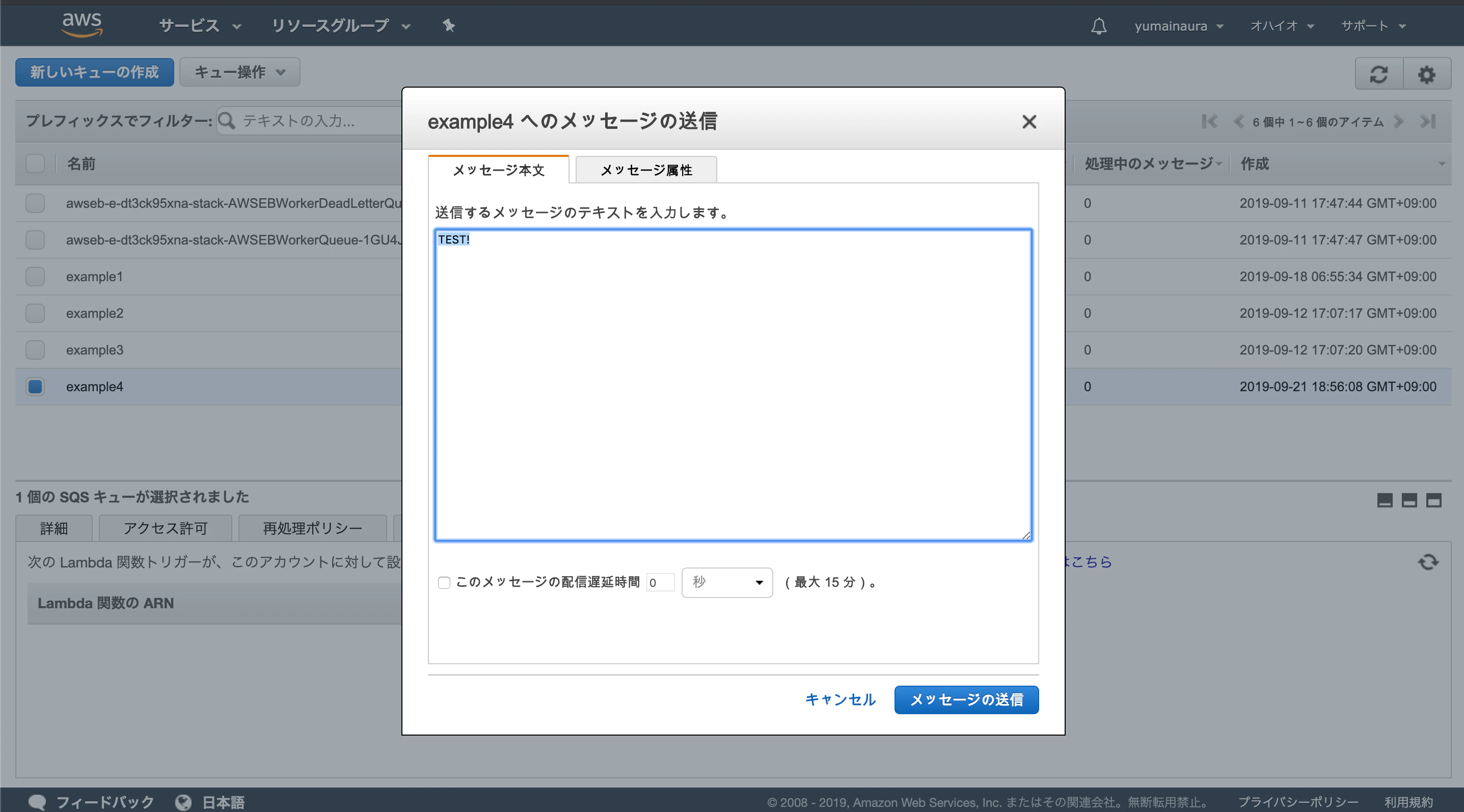1464x812 pixels.
Task: Open プライバシーポリシー link in footer
Action: [1298, 802]
